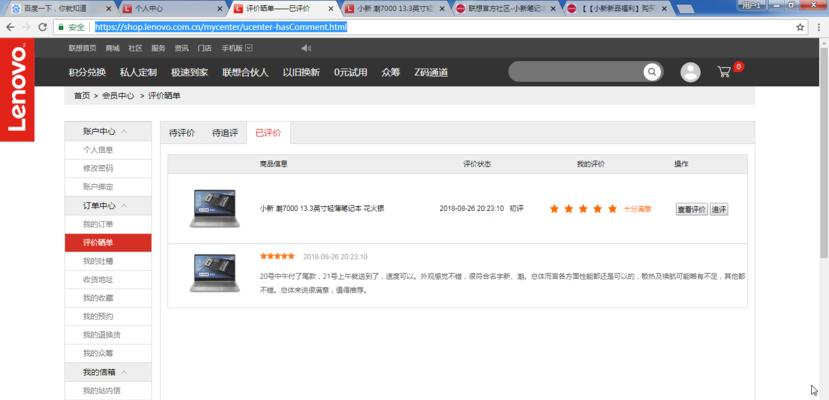The width and height of the screenshot is (829, 400).
Task: Click the laptop thumbnail beside the review text
Action: pyautogui.click(x=215, y=273)
